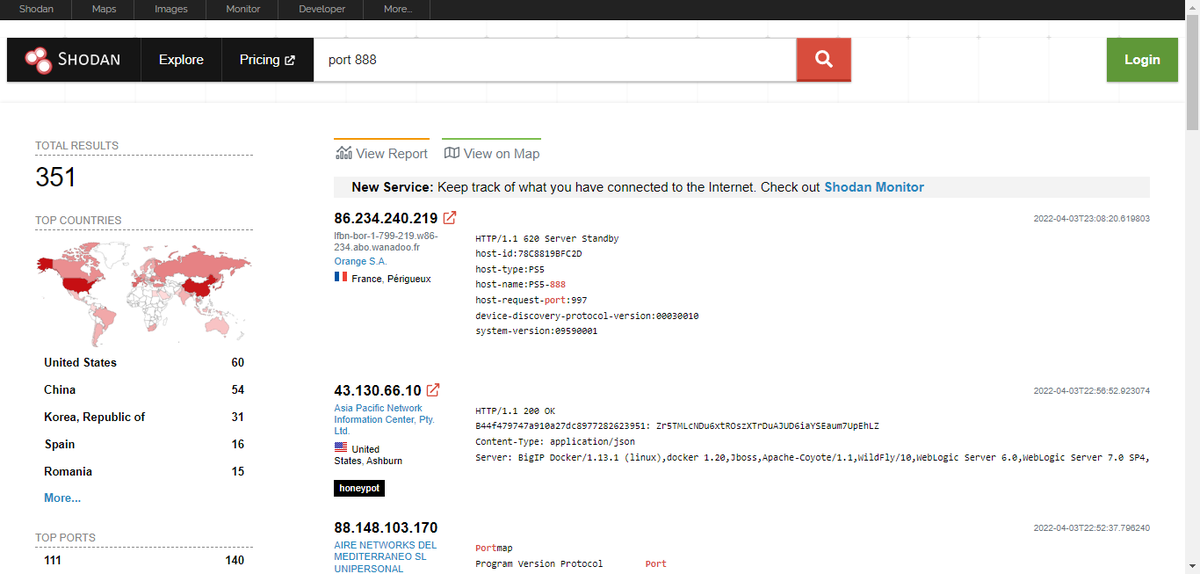Open the Maps top menu item
The image size is (1200, 574).
click(x=104, y=9)
